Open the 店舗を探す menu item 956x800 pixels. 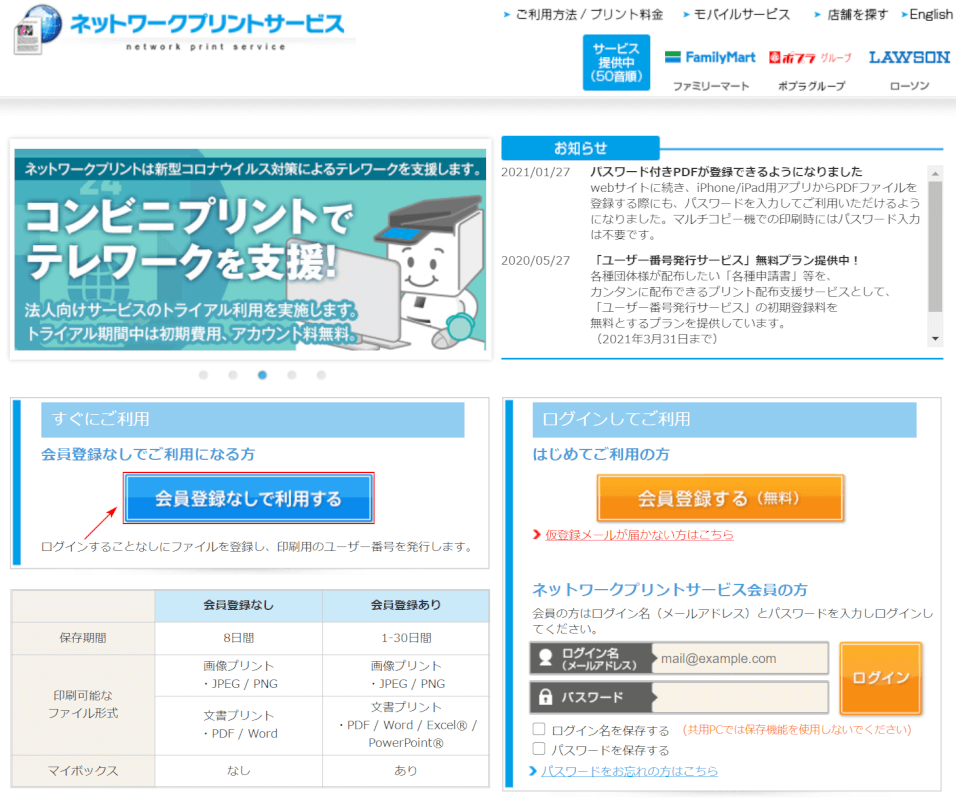click(x=850, y=15)
